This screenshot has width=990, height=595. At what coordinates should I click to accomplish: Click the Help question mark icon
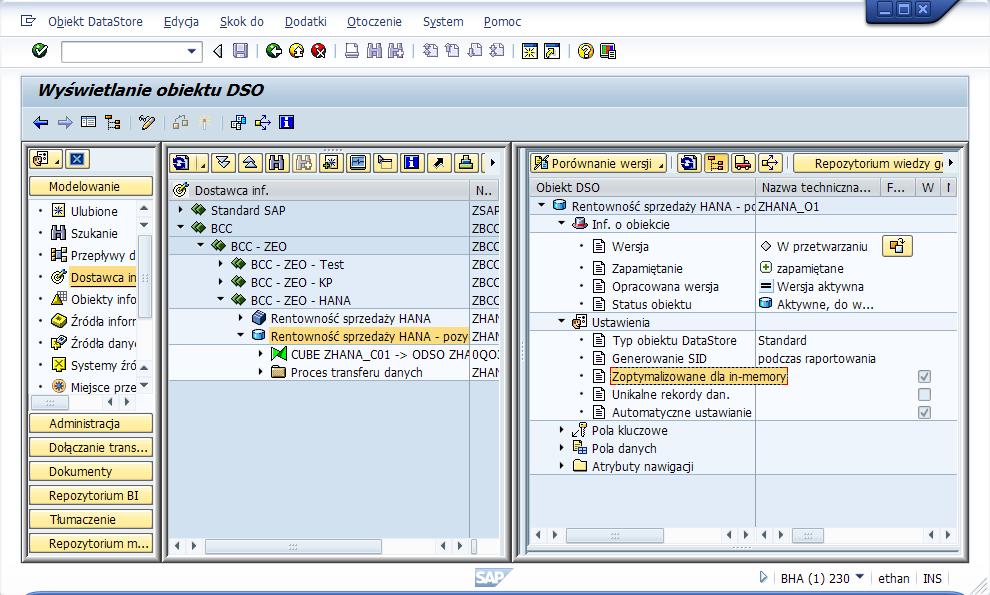(x=585, y=51)
